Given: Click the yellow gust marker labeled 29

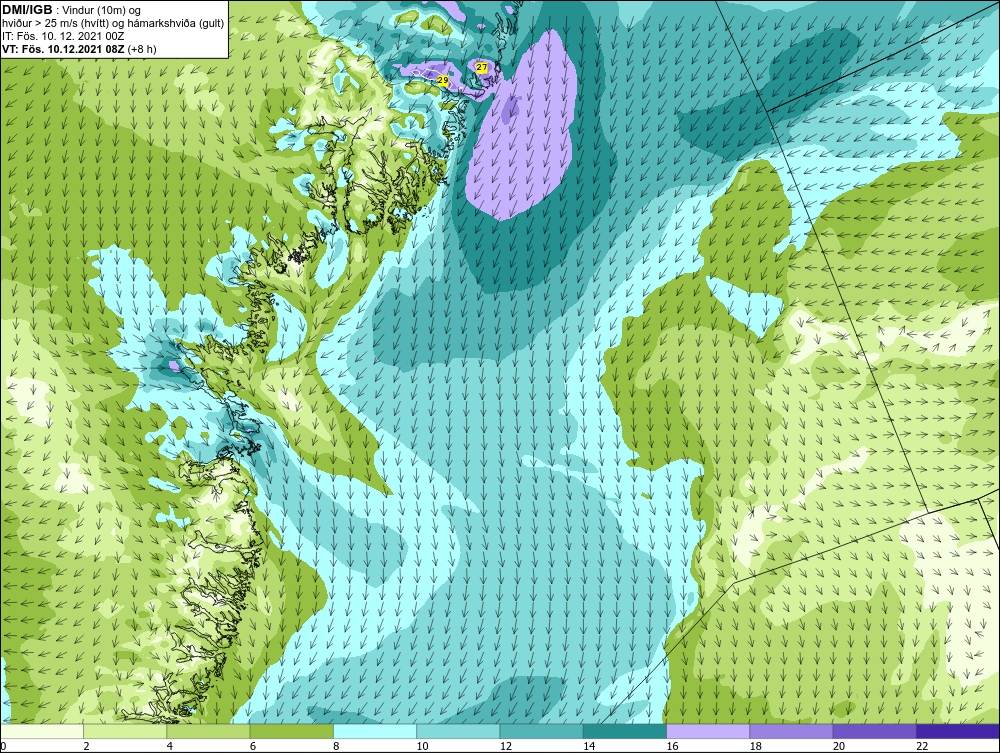Looking at the screenshot, I should [x=443, y=80].
